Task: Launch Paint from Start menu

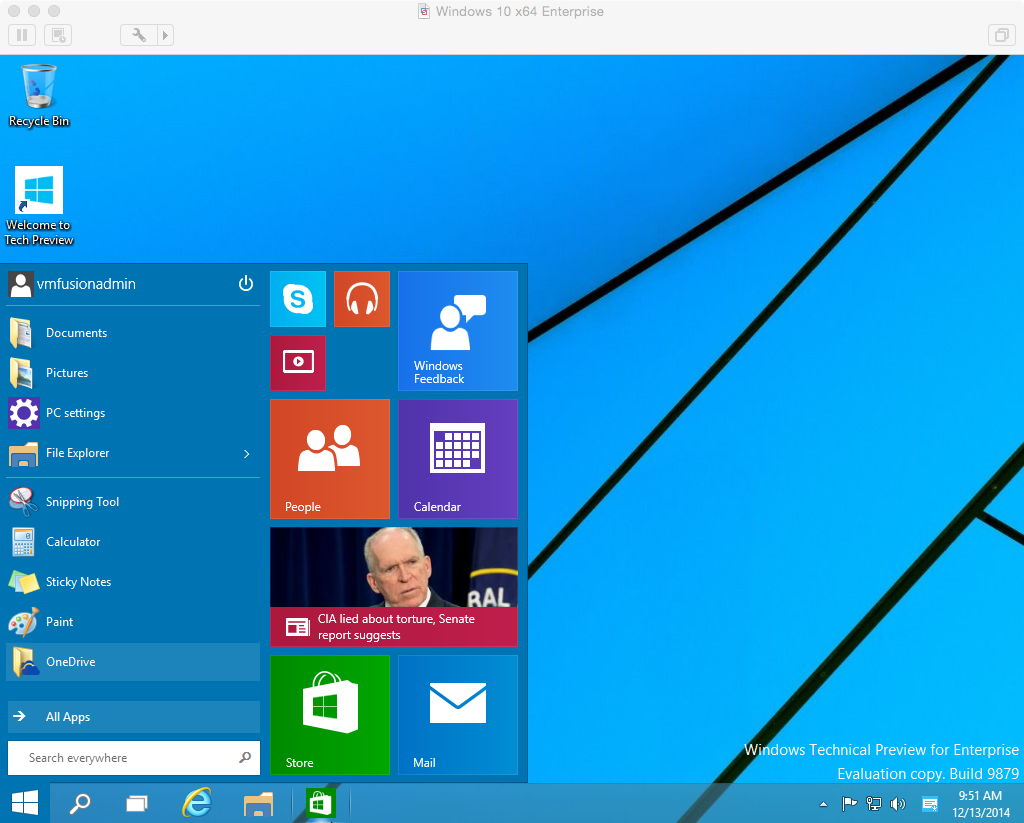Action: coord(133,622)
